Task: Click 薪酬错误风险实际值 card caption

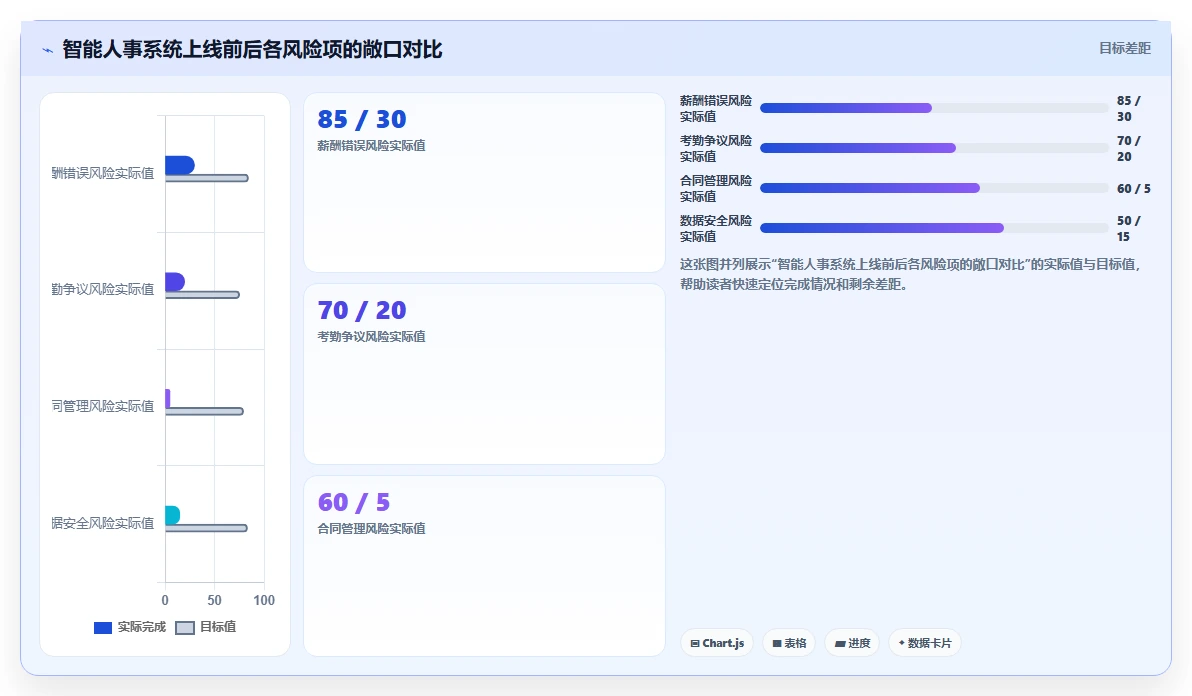Action: (371, 145)
